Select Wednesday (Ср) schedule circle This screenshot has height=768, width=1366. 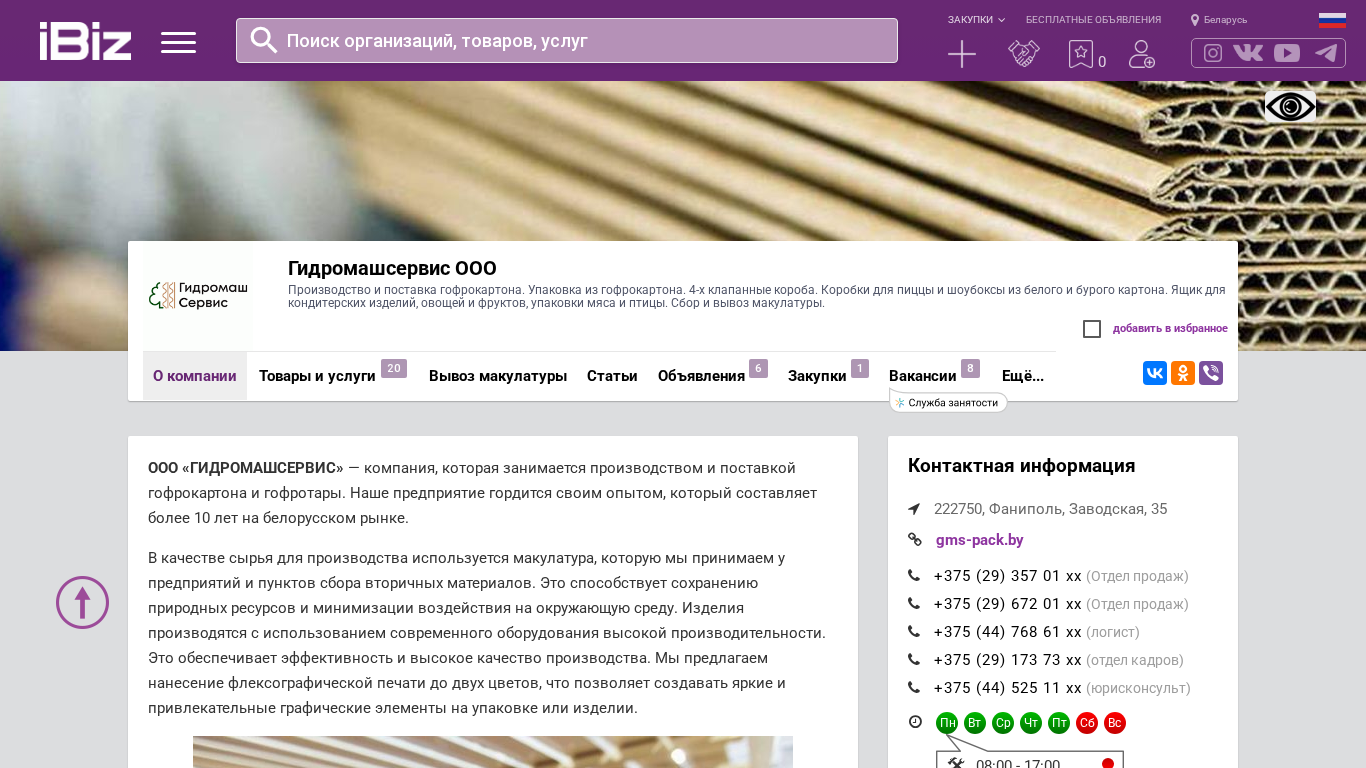point(1003,723)
